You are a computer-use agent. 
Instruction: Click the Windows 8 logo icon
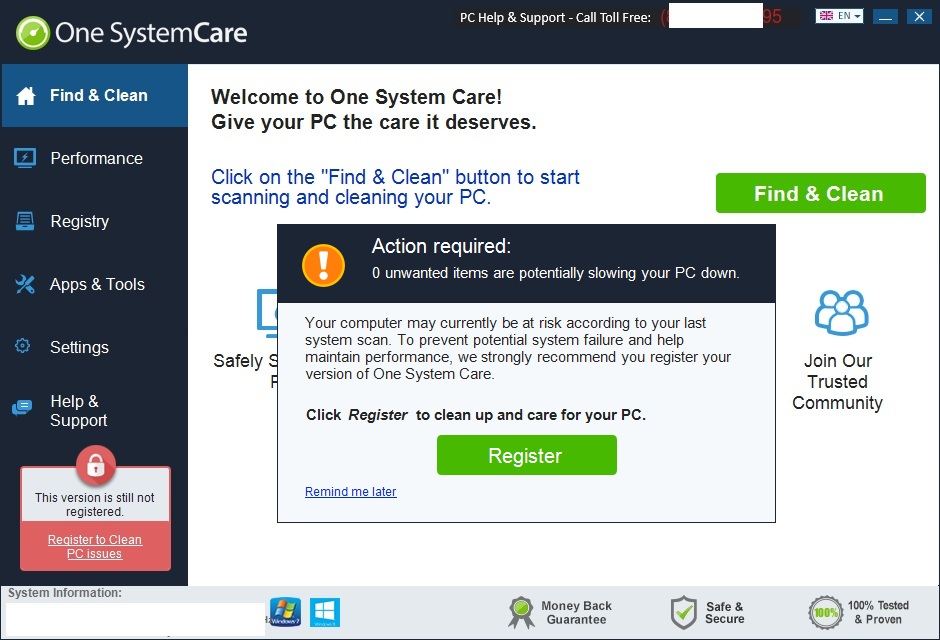point(325,612)
